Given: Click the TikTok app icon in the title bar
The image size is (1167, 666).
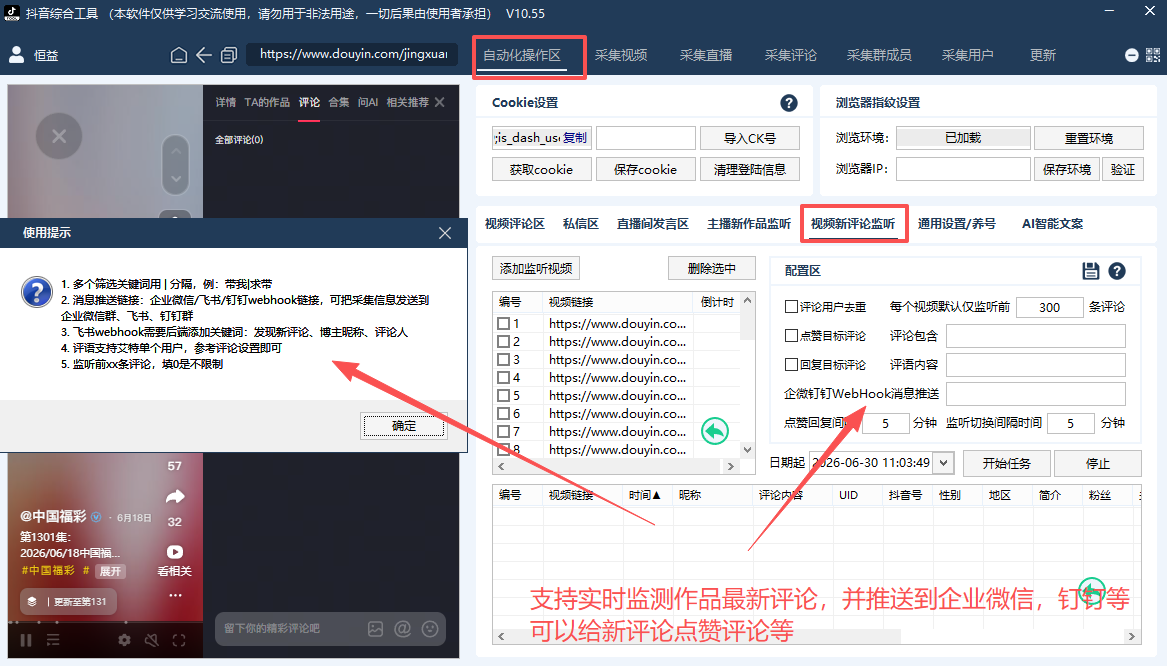Looking at the screenshot, I should coord(12,13).
